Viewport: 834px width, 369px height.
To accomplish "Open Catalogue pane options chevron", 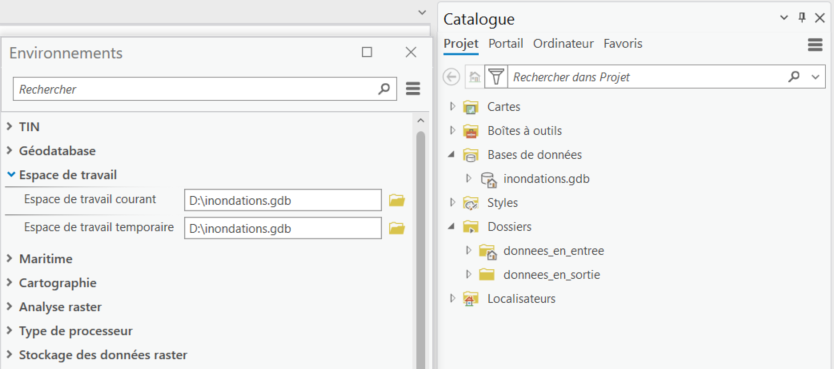I will (784, 18).
